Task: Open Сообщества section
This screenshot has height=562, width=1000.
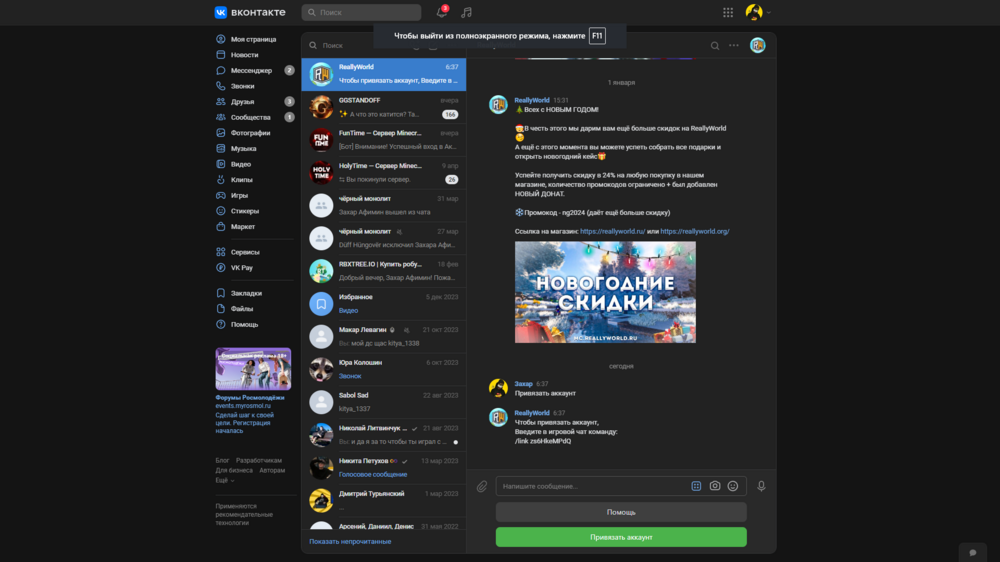Action: click(x=251, y=117)
